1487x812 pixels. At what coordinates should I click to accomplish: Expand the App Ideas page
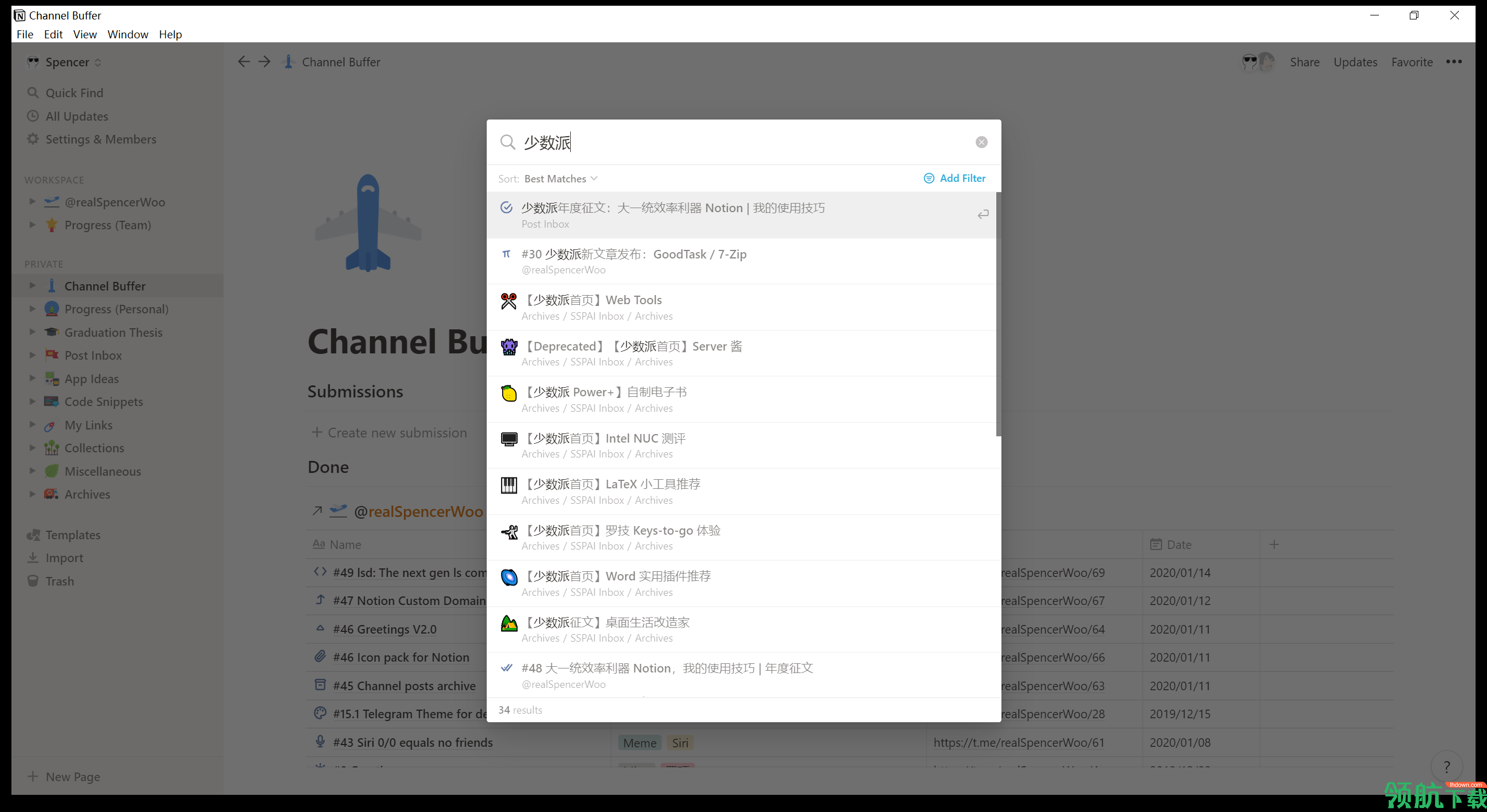tap(33, 378)
